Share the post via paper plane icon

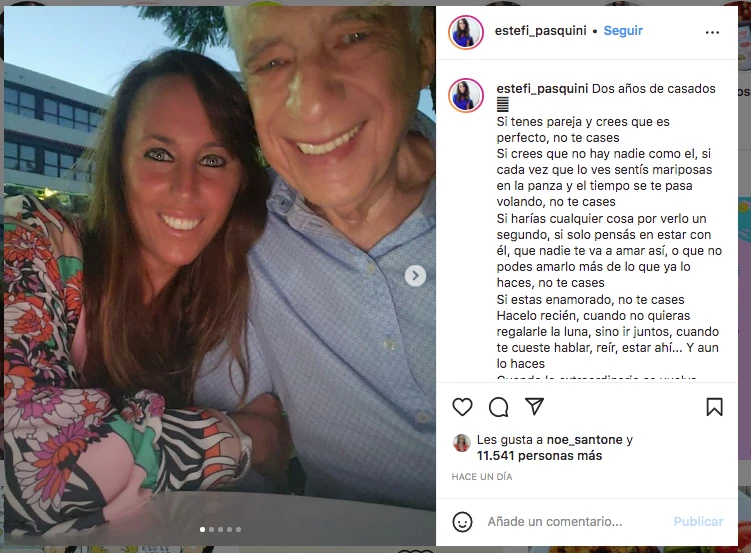tap(535, 406)
